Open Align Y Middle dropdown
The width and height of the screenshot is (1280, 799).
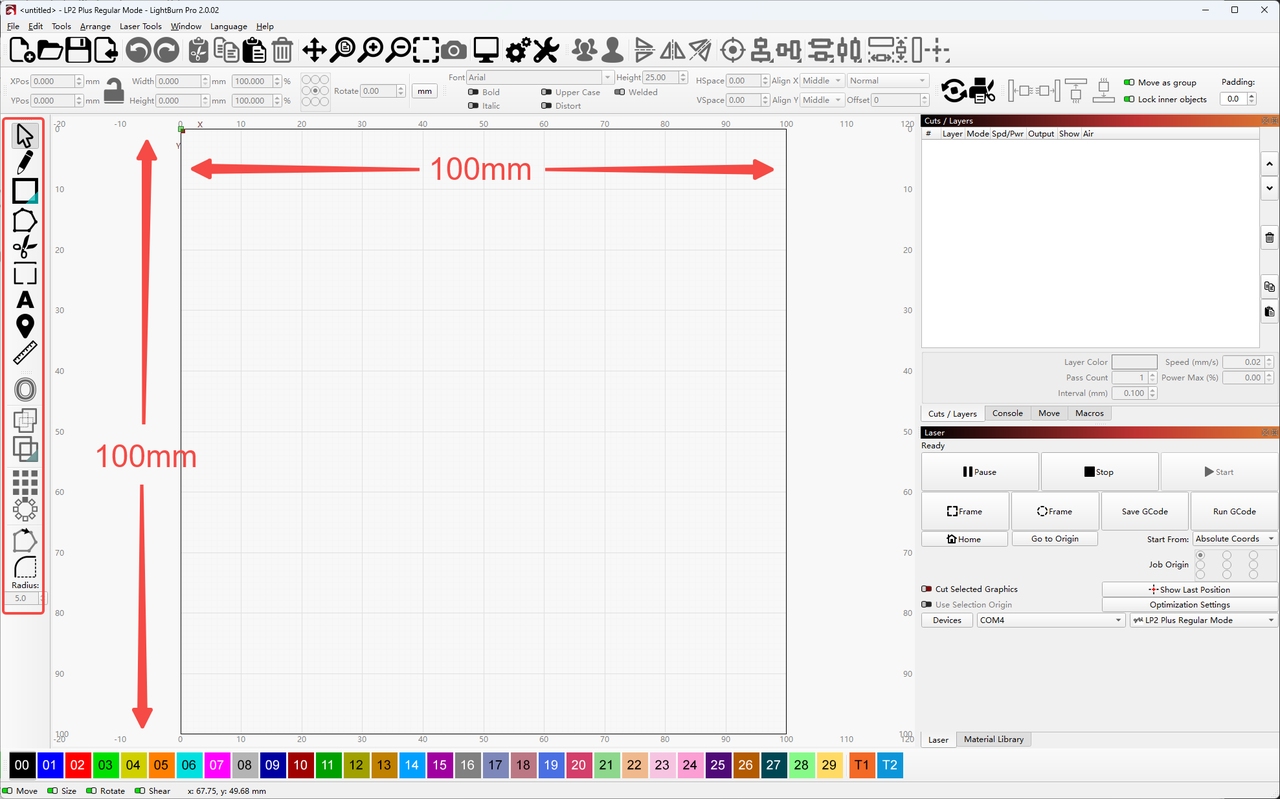[822, 100]
